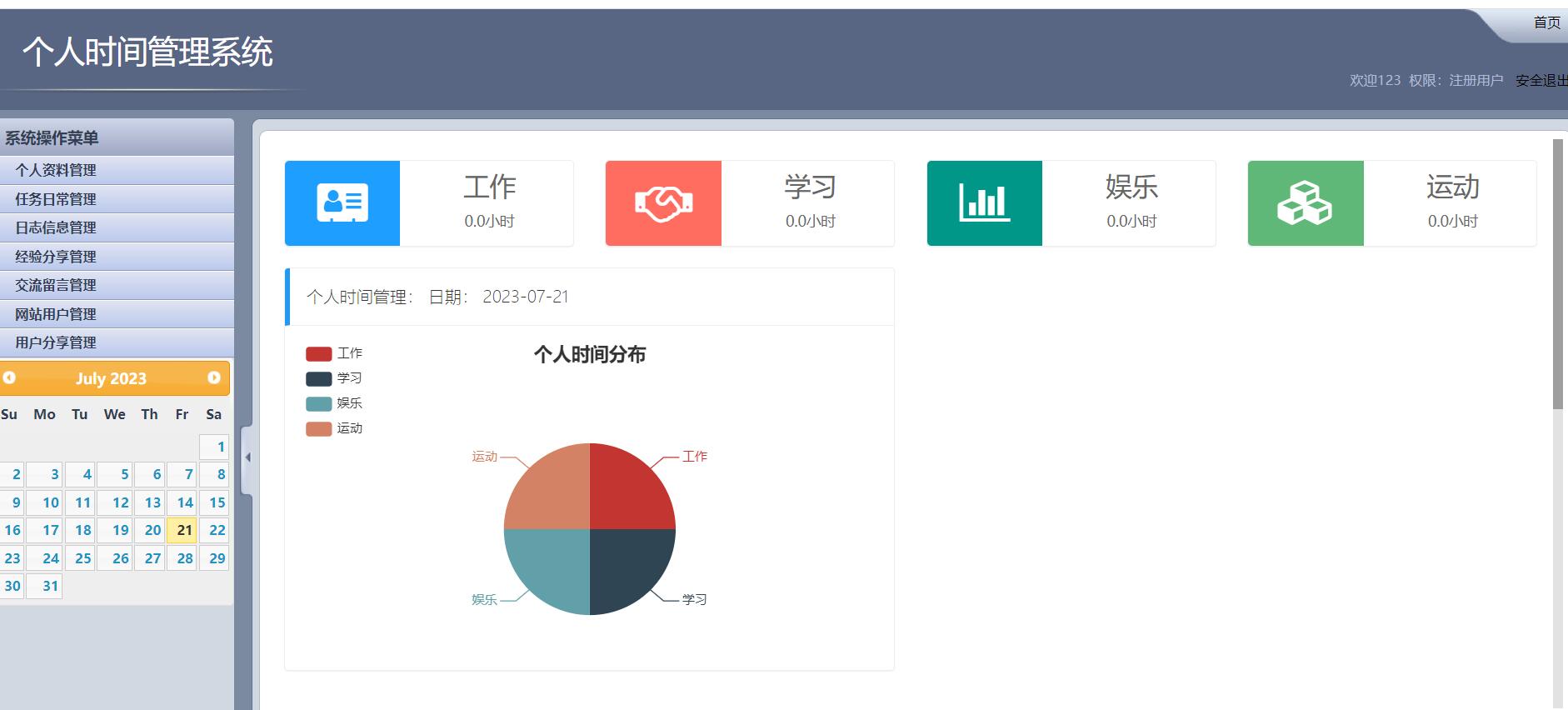Click the date 2023-07-21 text
Viewport: 1568px width, 710px height.
pyautogui.click(x=526, y=297)
